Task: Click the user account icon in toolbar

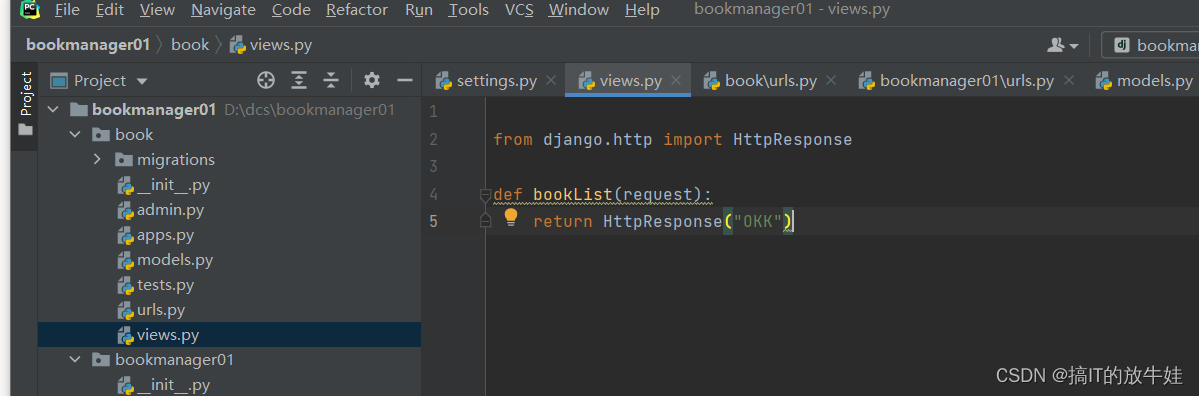Action: tap(1062, 45)
